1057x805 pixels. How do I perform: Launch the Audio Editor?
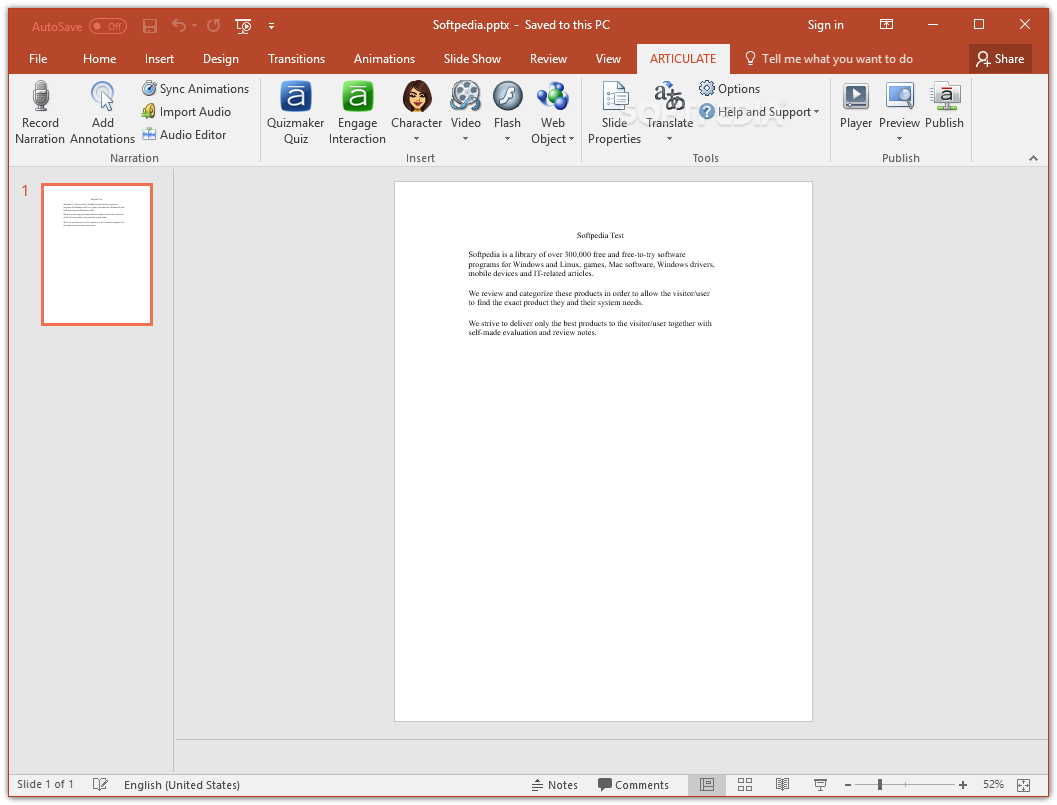(x=184, y=134)
